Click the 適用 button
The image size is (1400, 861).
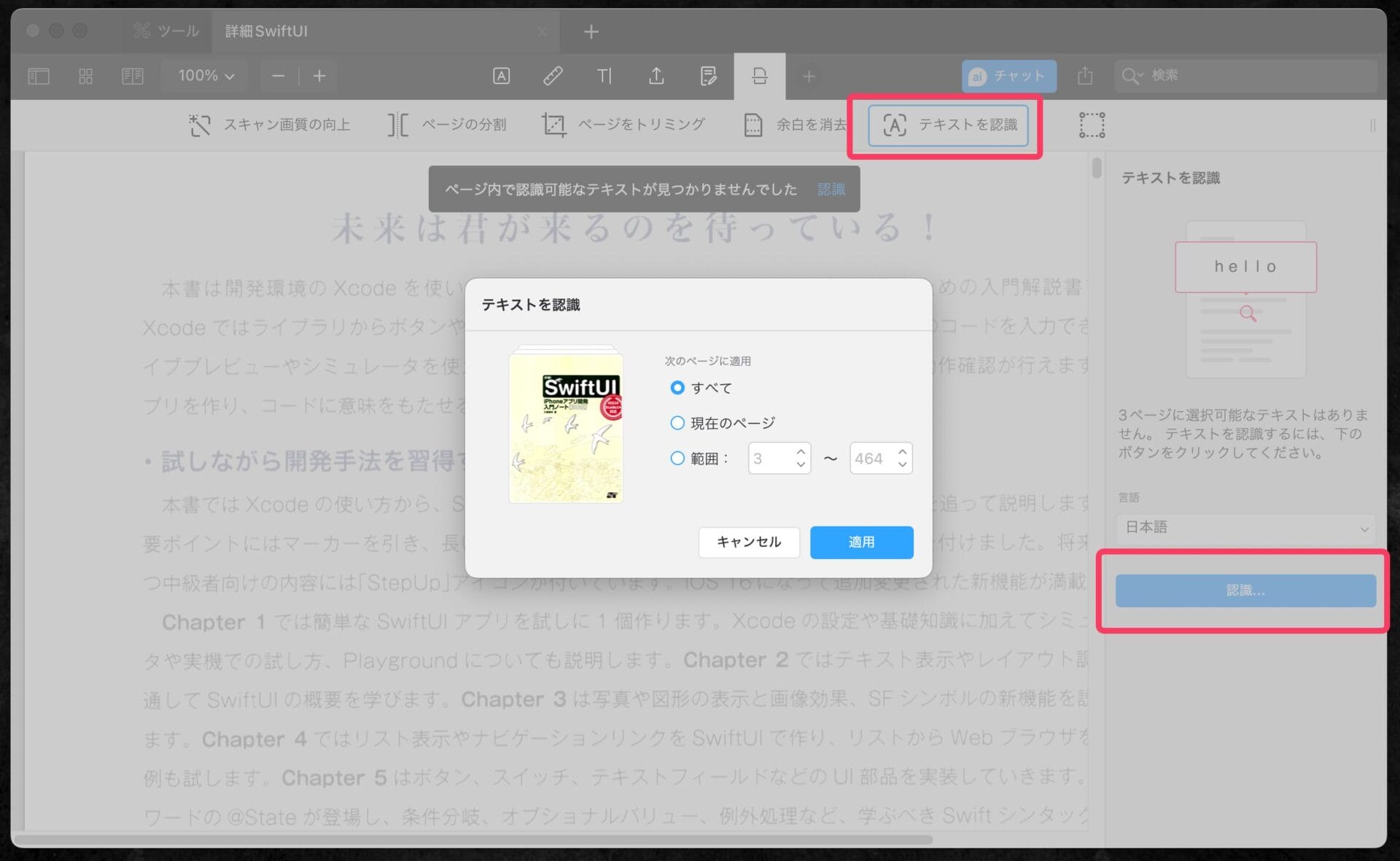pos(861,542)
